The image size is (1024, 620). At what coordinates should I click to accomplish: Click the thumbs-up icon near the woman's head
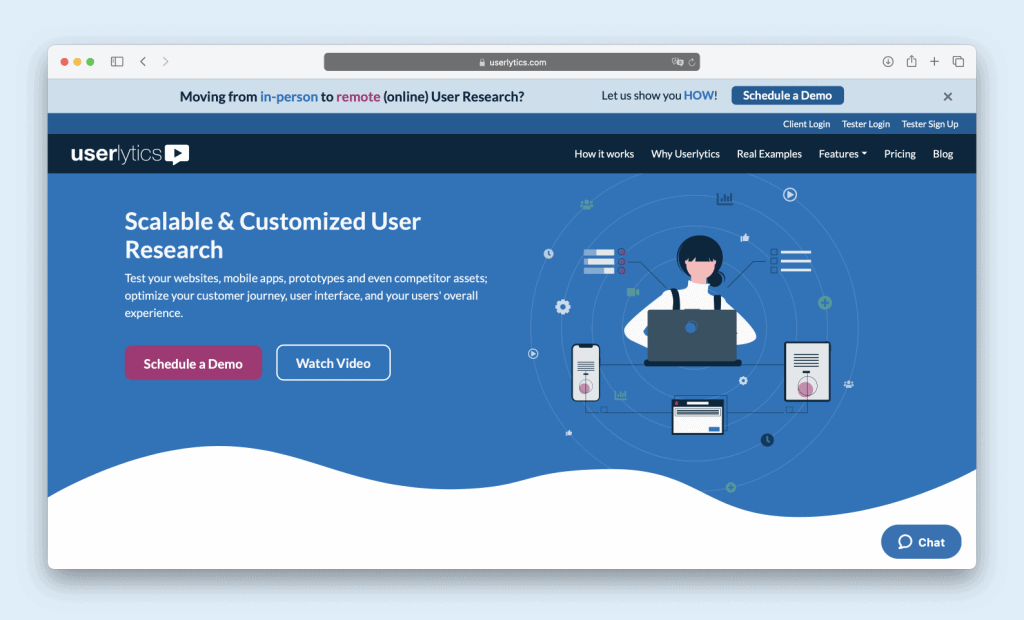coord(744,238)
